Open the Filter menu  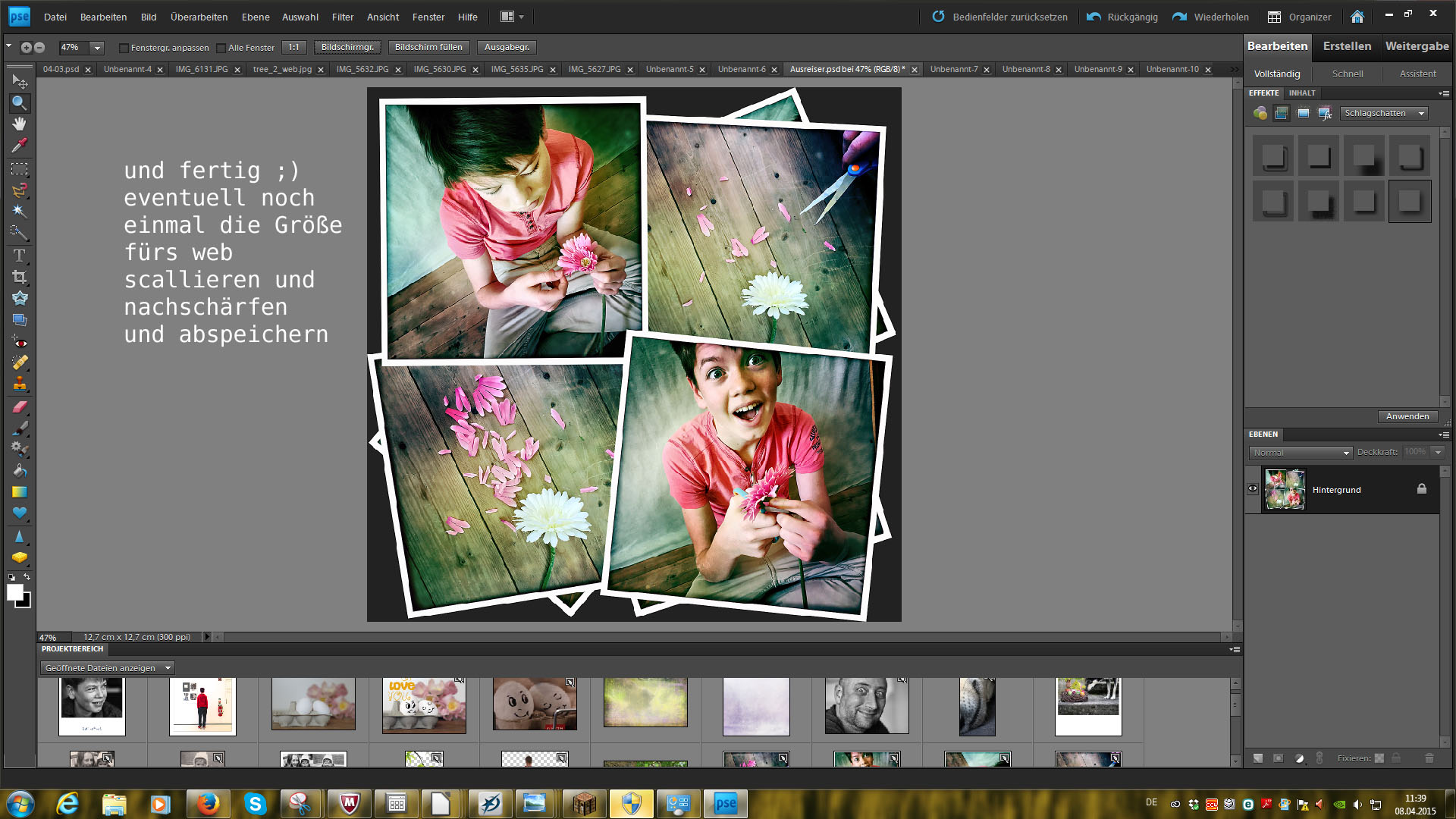(x=343, y=17)
